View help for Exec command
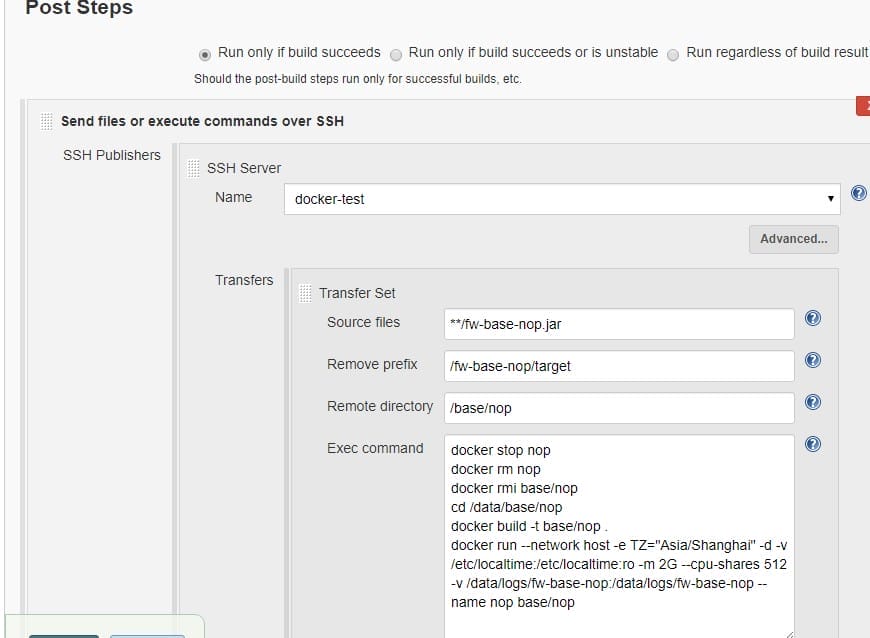 [813, 444]
